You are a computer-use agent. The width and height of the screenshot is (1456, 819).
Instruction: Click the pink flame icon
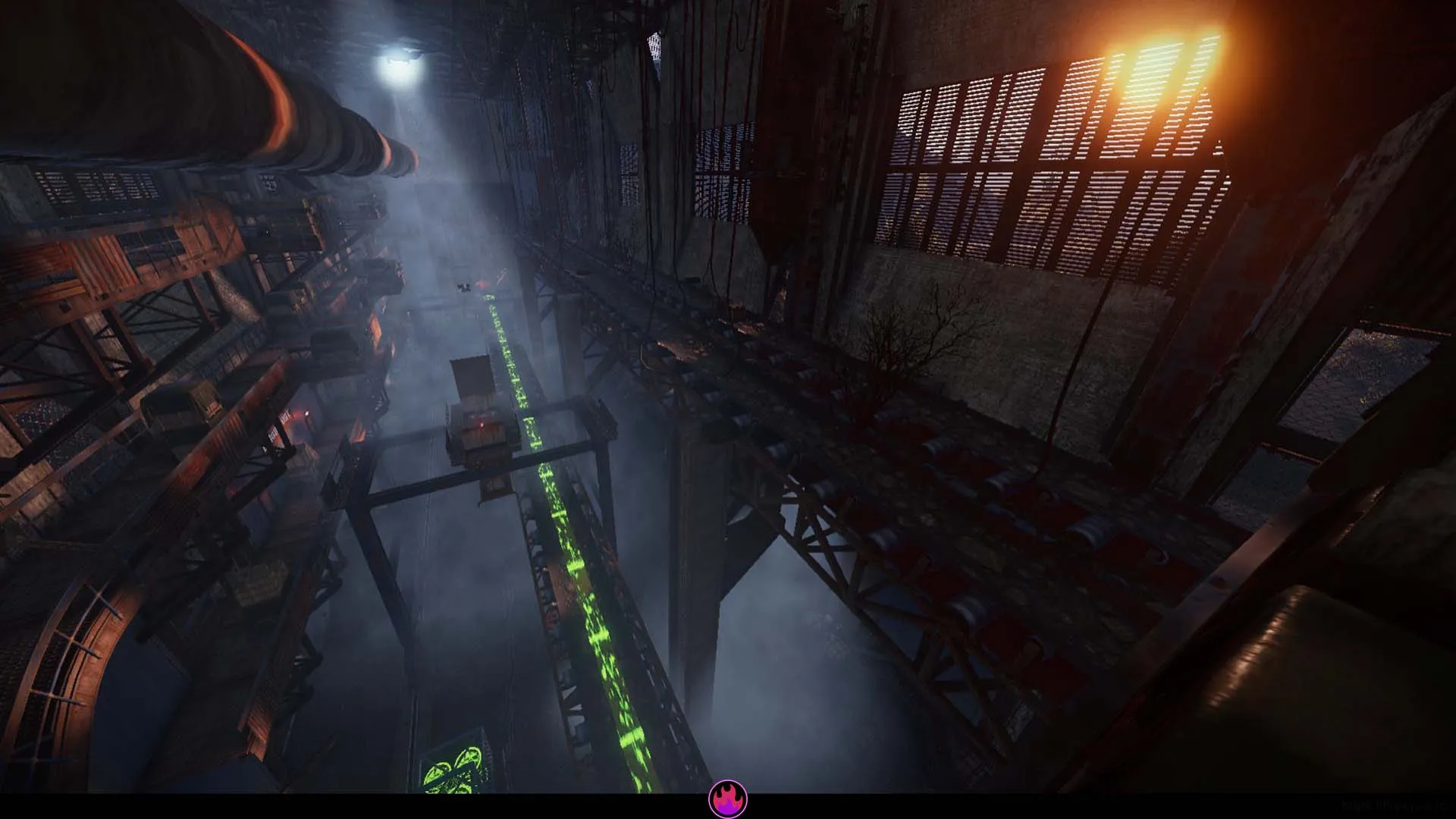(x=728, y=799)
